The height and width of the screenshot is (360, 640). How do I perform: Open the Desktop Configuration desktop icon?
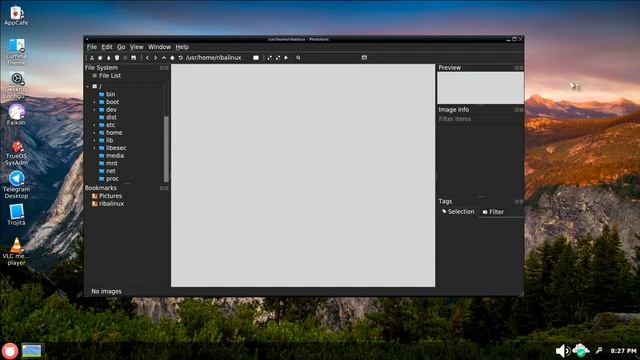coord(16,85)
